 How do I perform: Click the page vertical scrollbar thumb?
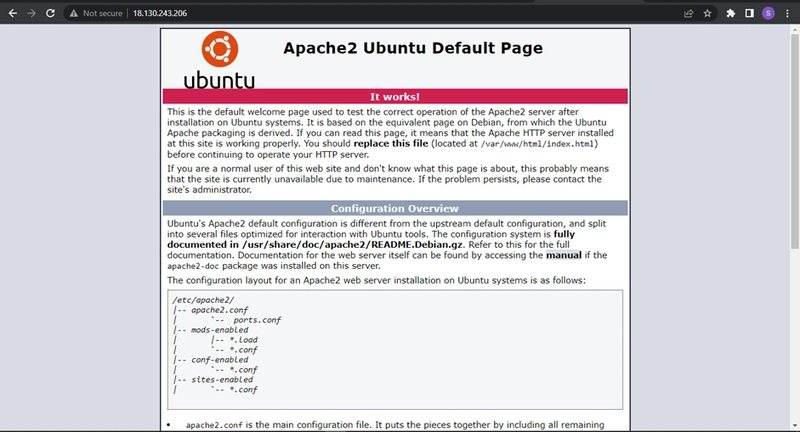tap(795, 142)
